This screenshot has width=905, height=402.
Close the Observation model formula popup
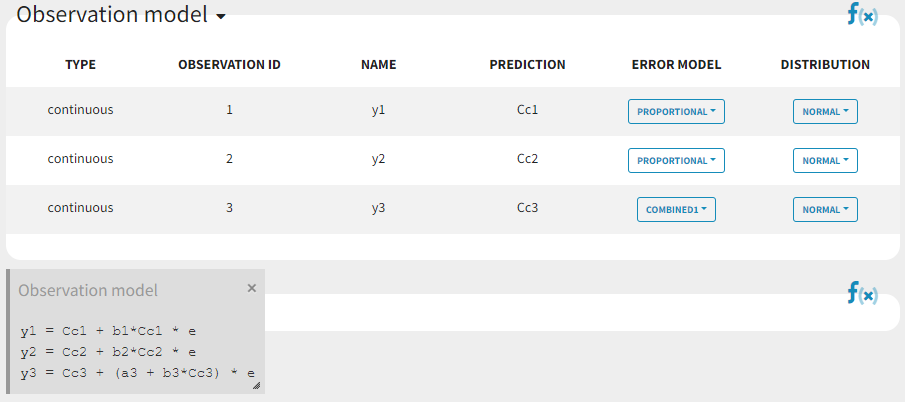(x=251, y=288)
